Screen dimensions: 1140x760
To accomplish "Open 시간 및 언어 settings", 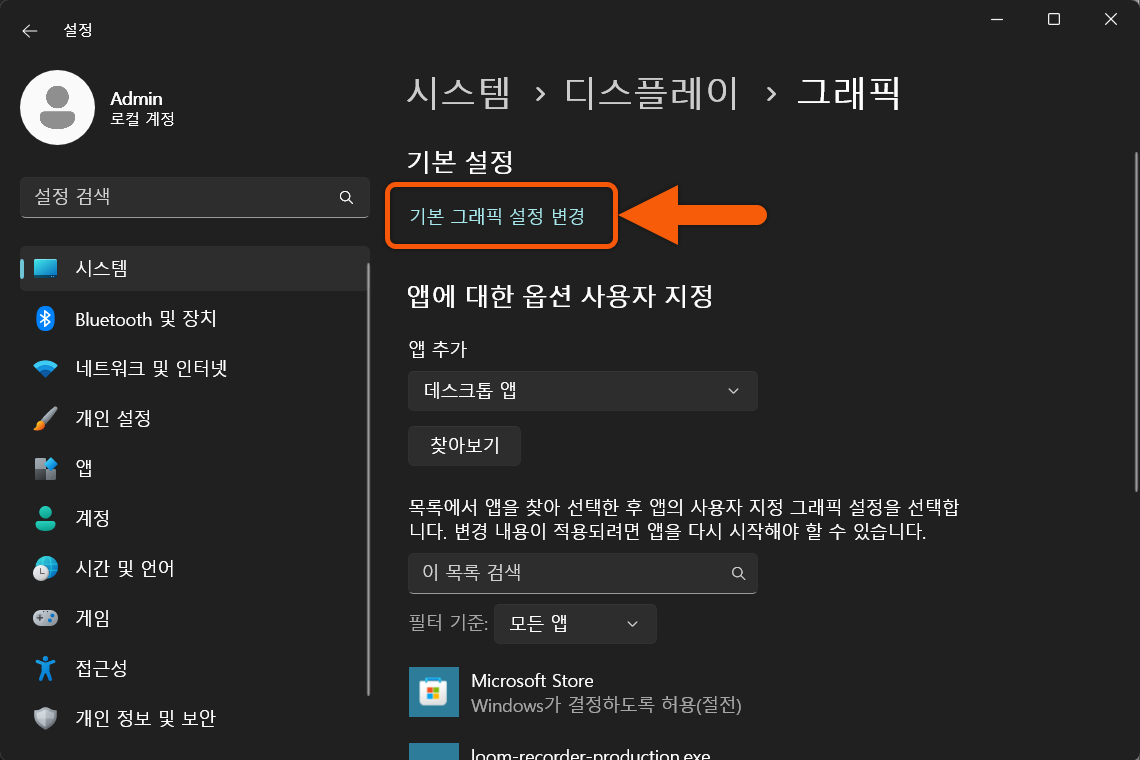I will 44,568.
